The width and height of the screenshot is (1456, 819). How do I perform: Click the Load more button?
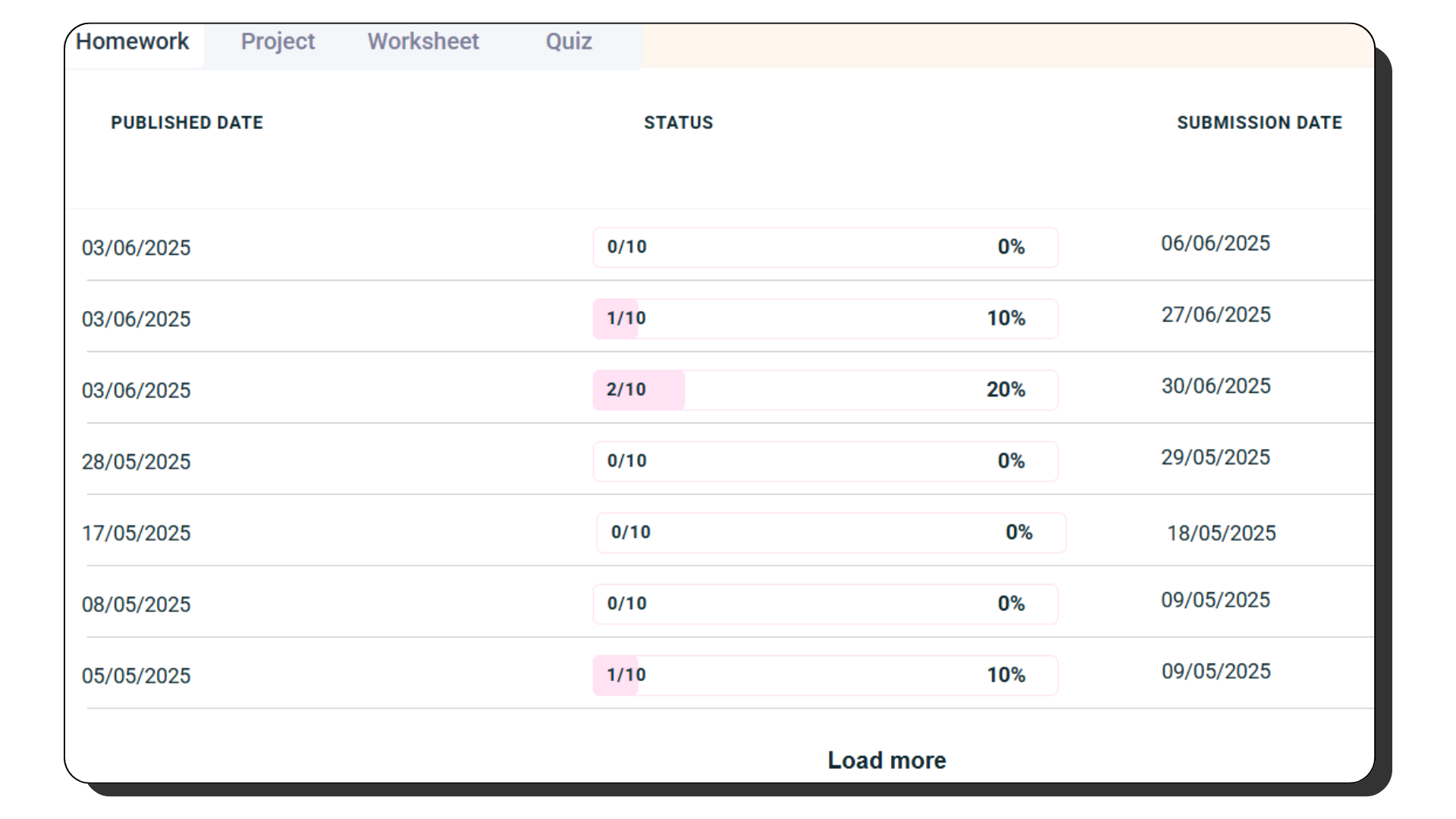tap(886, 760)
